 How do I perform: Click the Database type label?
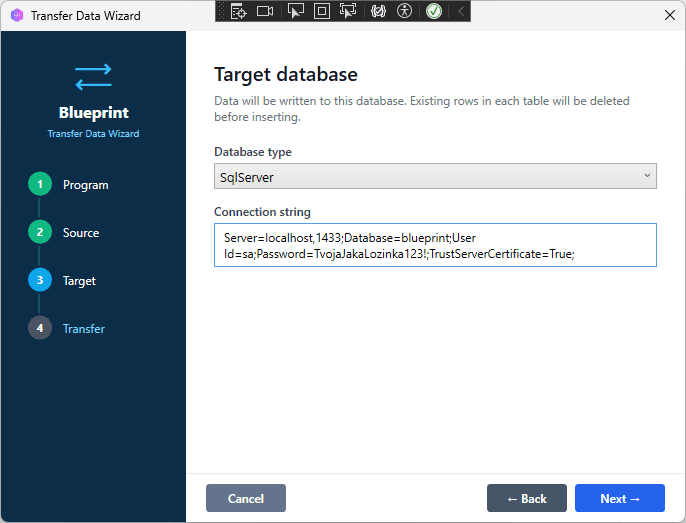coord(253,152)
